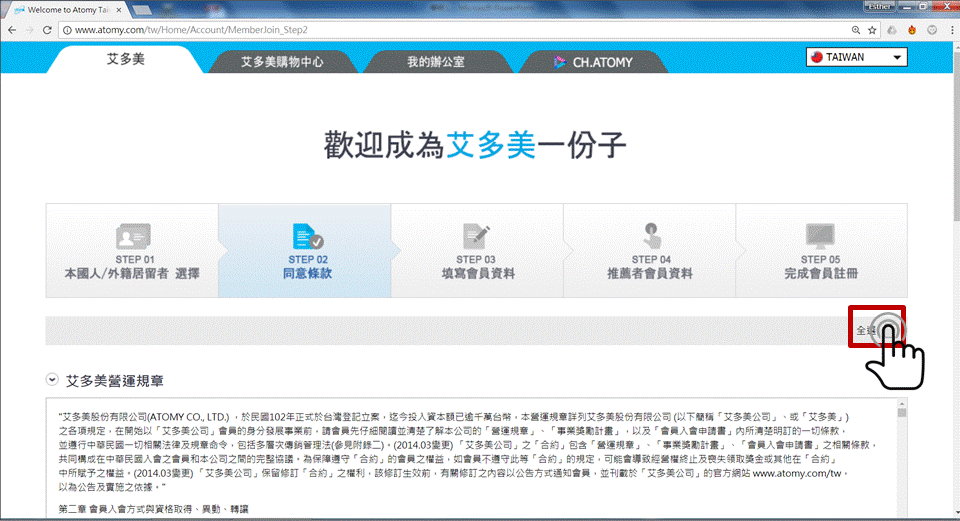960x521 pixels.
Task: Click the Esther profile button in title bar
Action: (x=879, y=6)
